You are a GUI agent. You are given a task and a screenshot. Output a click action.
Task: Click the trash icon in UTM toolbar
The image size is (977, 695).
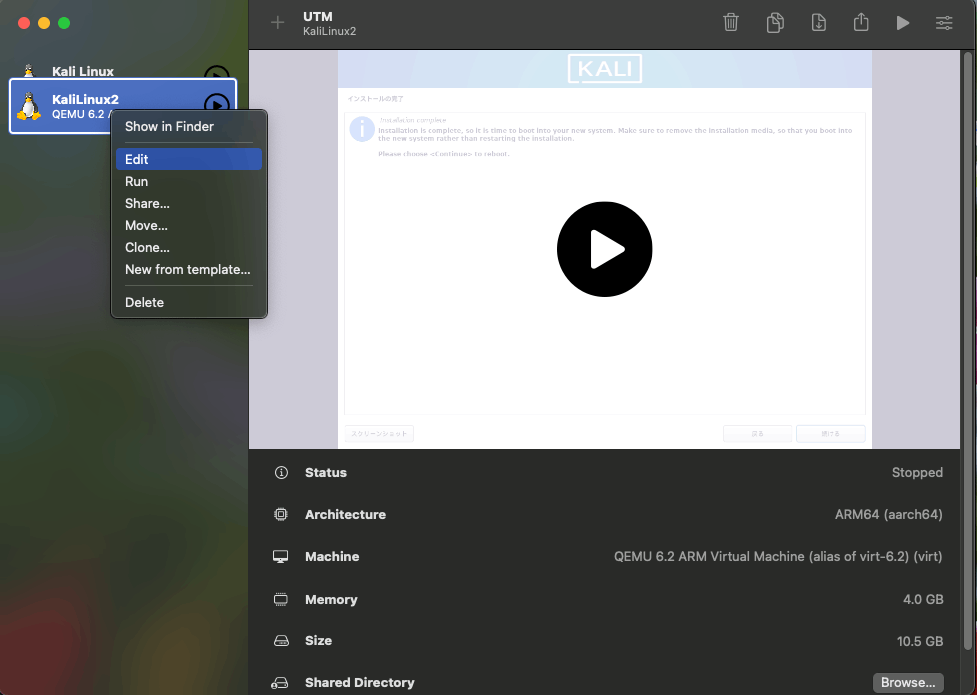(x=731, y=22)
